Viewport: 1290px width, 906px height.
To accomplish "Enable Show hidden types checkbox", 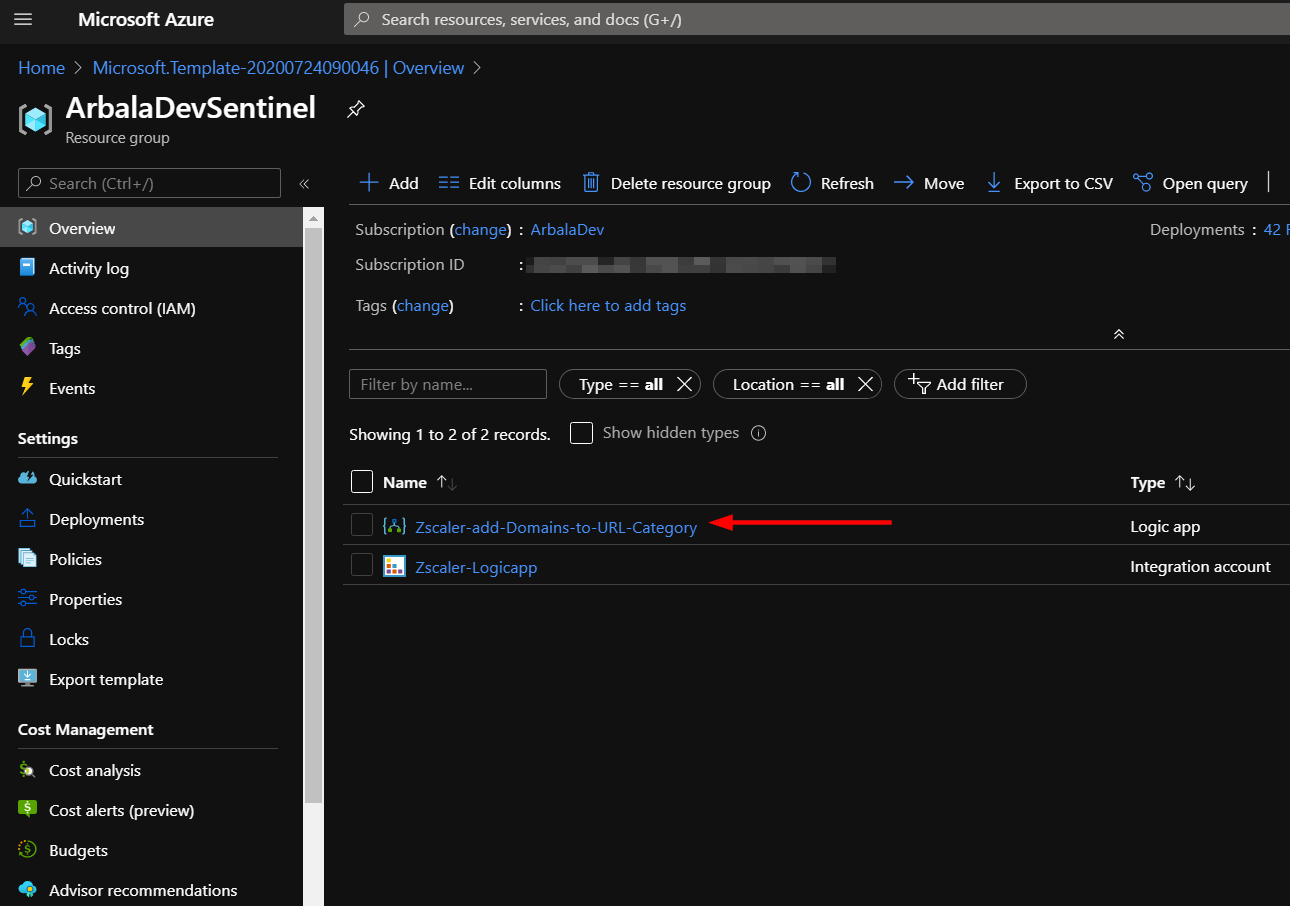I will [581, 433].
